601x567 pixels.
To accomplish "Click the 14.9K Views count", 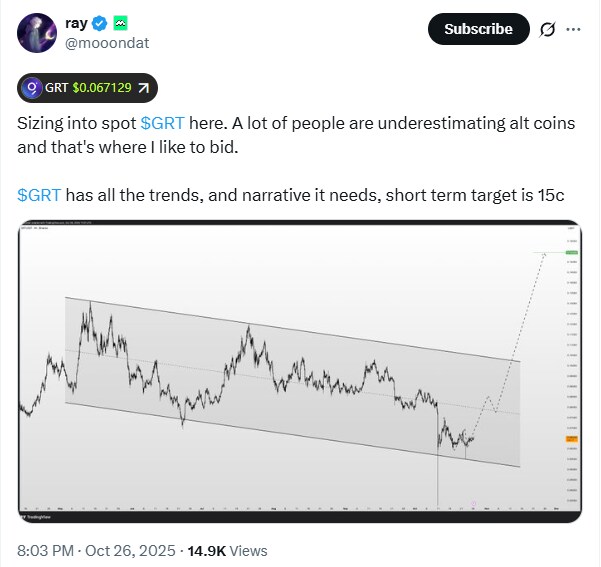I will 230,549.
